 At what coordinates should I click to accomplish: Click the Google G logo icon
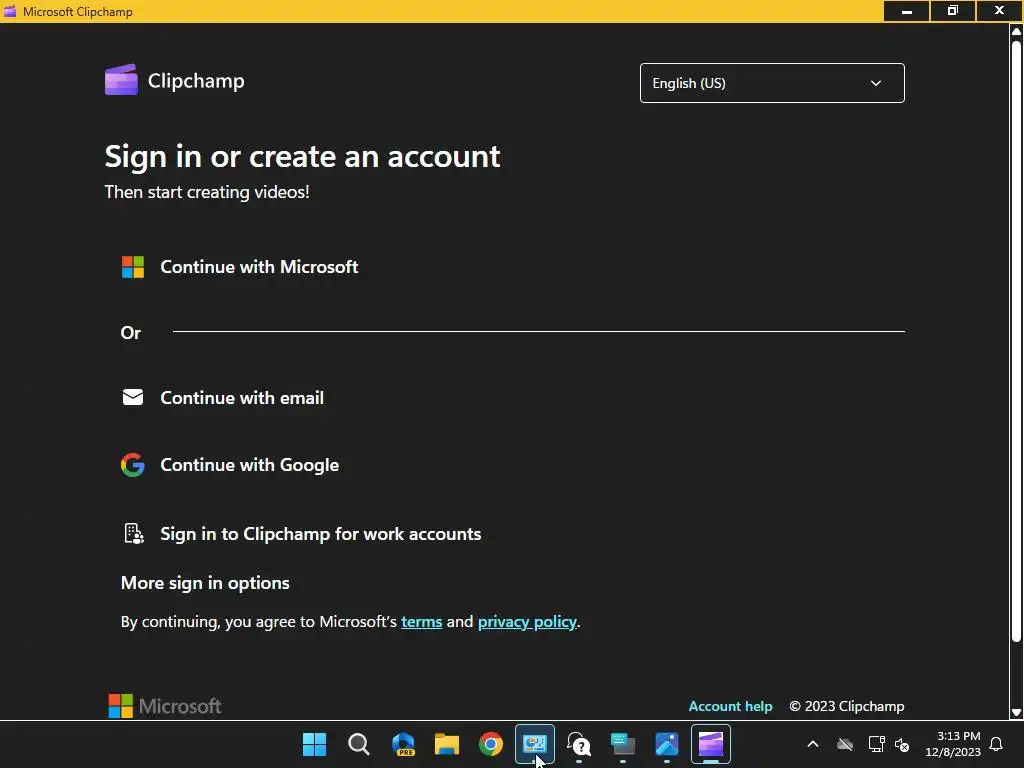(x=133, y=465)
